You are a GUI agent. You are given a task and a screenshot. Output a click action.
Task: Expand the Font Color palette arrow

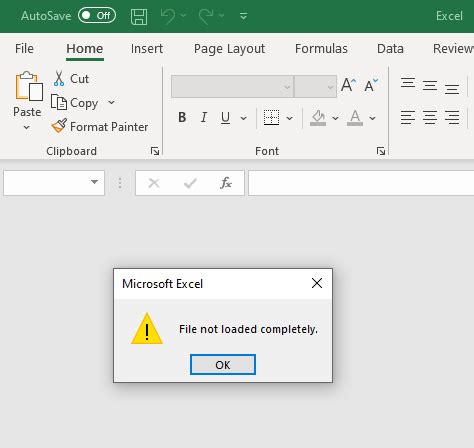[x=373, y=118]
